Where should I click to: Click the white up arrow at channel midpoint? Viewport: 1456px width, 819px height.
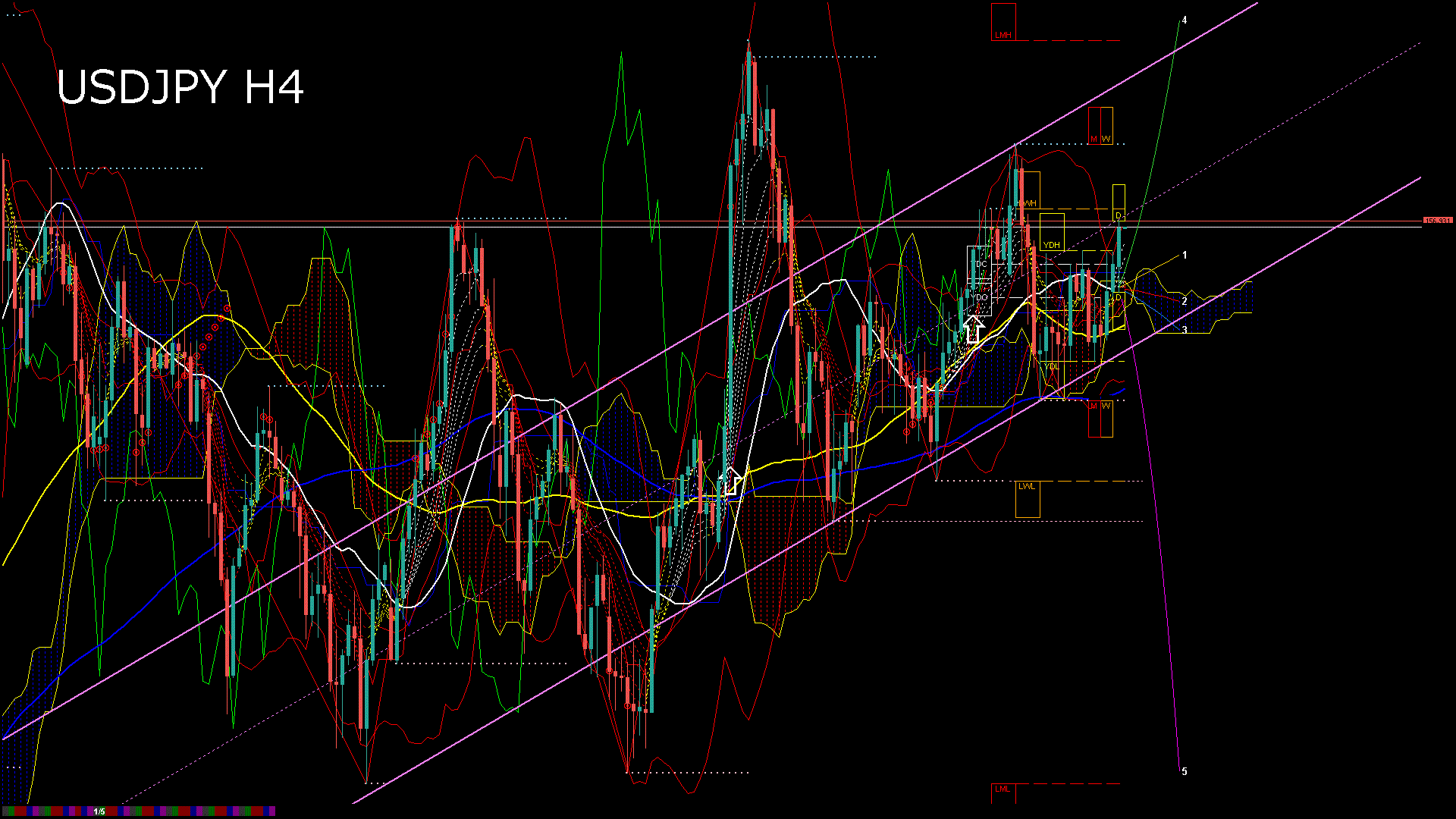point(731,482)
